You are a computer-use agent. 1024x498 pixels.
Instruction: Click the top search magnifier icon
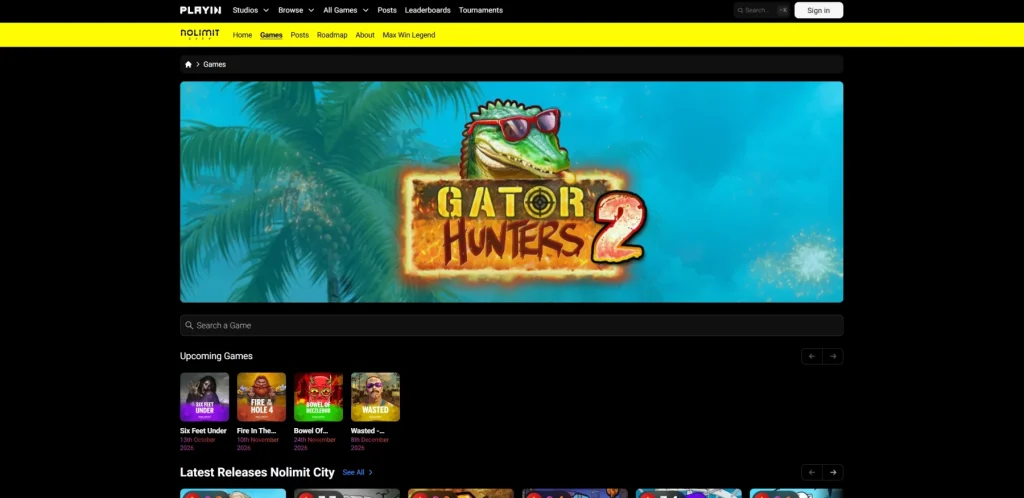coord(741,10)
